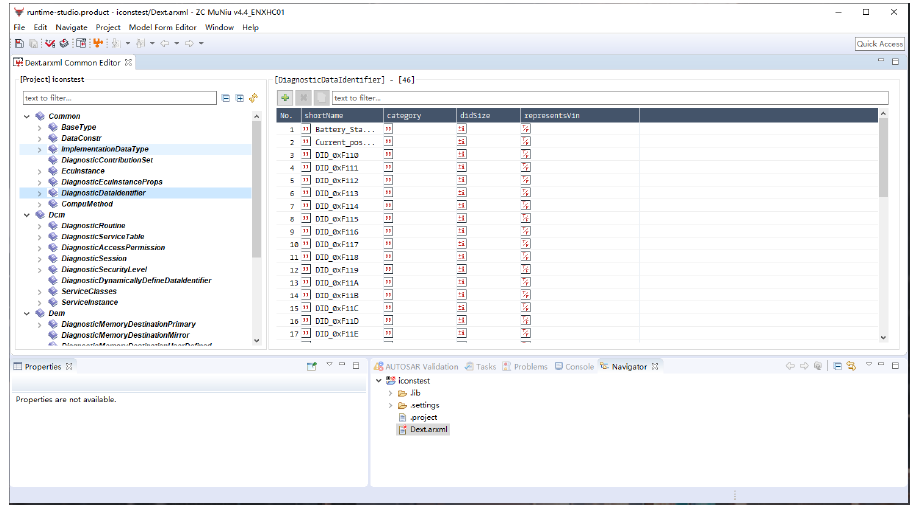This screenshot has height=508, width=917.
Task: Expand the DiagnosticRoutine tree node
Action: [40, 226]
